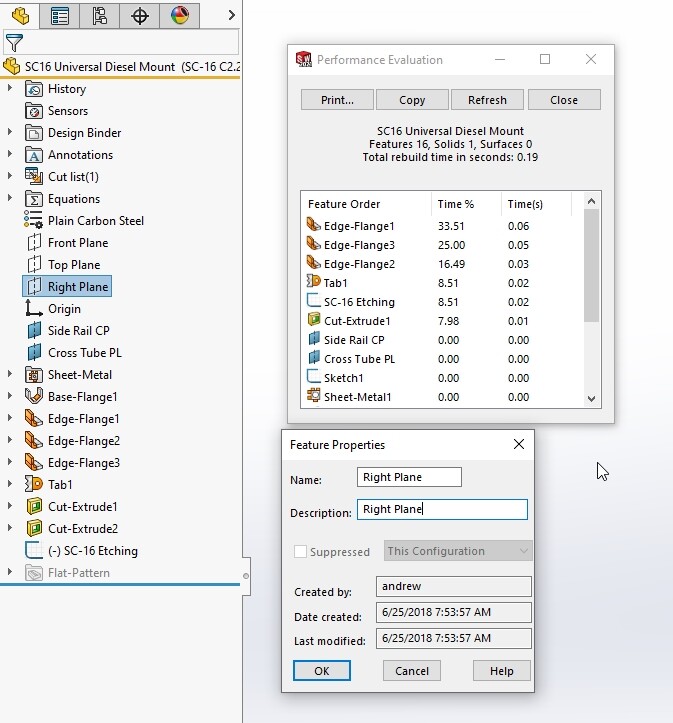The height and width of the screenshot is (723, 673).
Task: Click the Edge-Flange1 icon in the tree
Action: point(34,419)
